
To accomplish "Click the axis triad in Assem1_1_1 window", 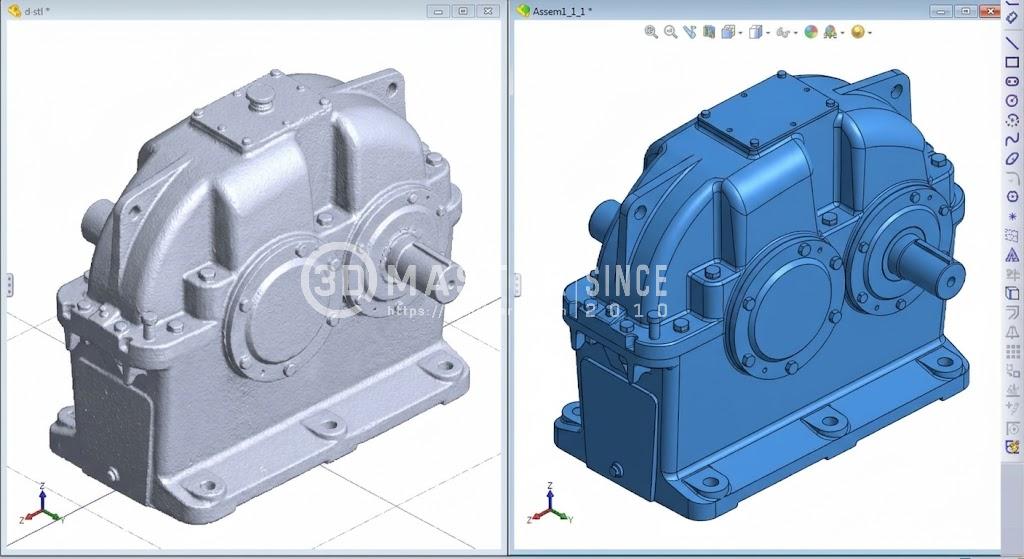I will click(550, 505).
